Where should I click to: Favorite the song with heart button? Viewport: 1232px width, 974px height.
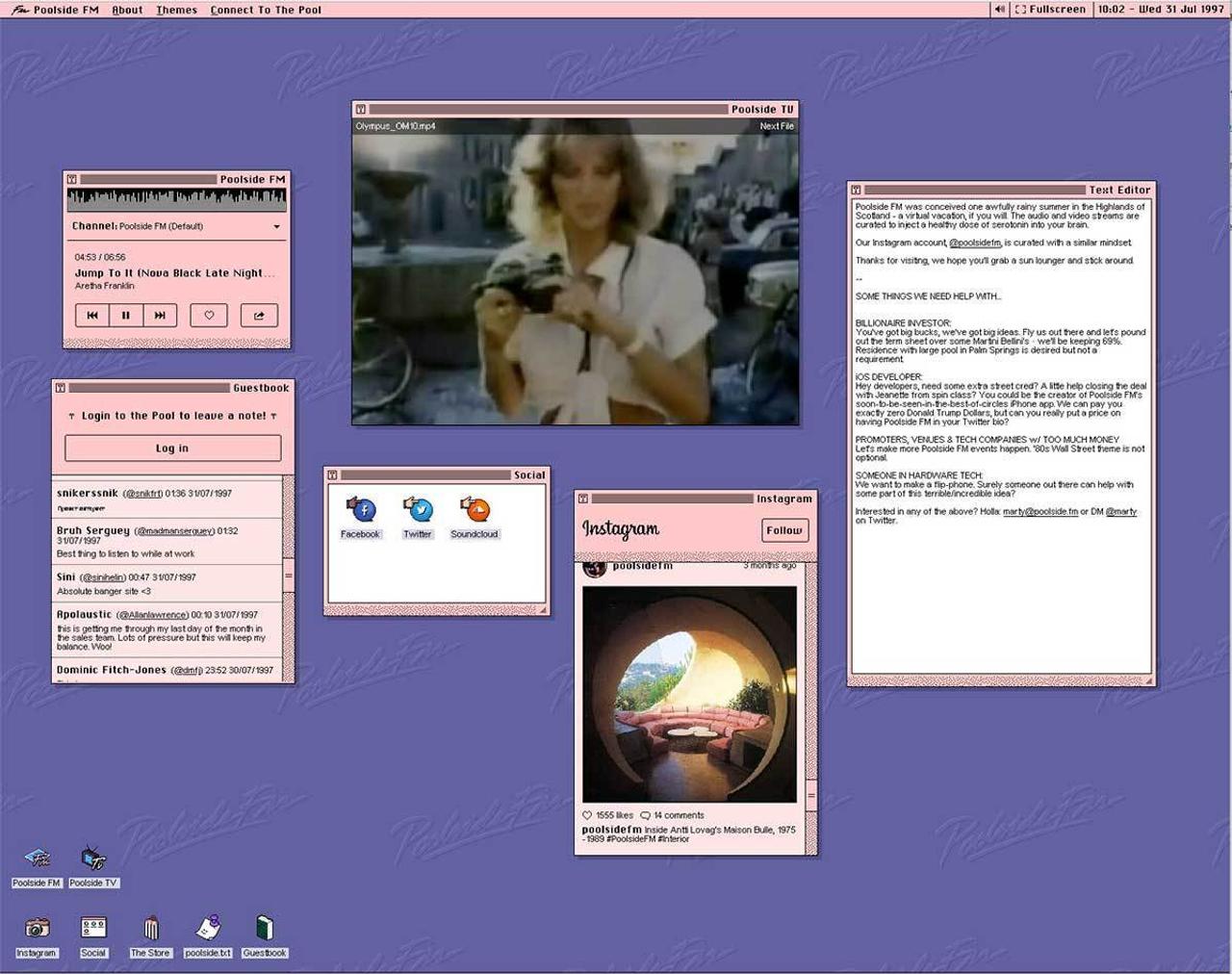tap(209, 315)
